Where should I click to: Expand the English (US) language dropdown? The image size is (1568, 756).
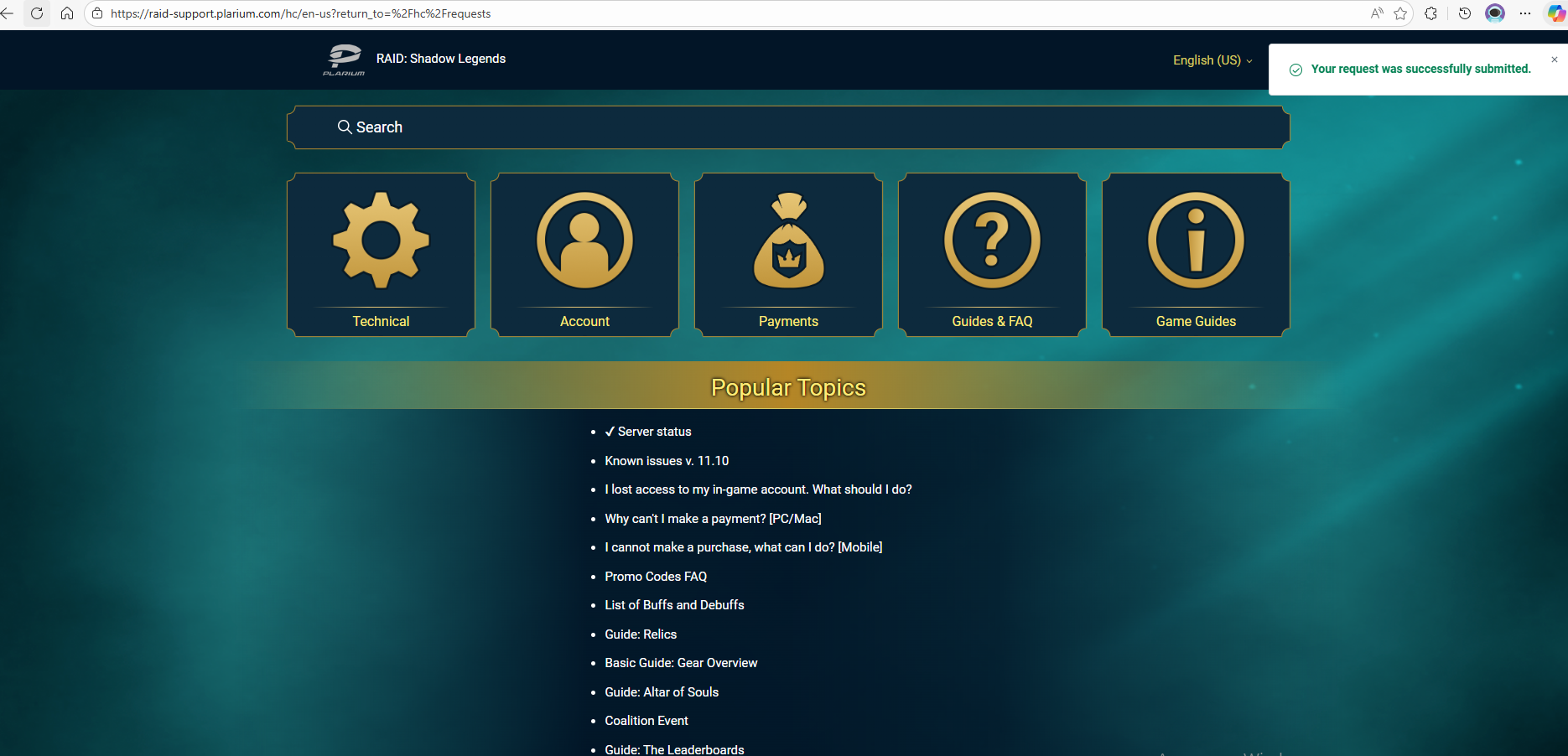click(1212, 60)
